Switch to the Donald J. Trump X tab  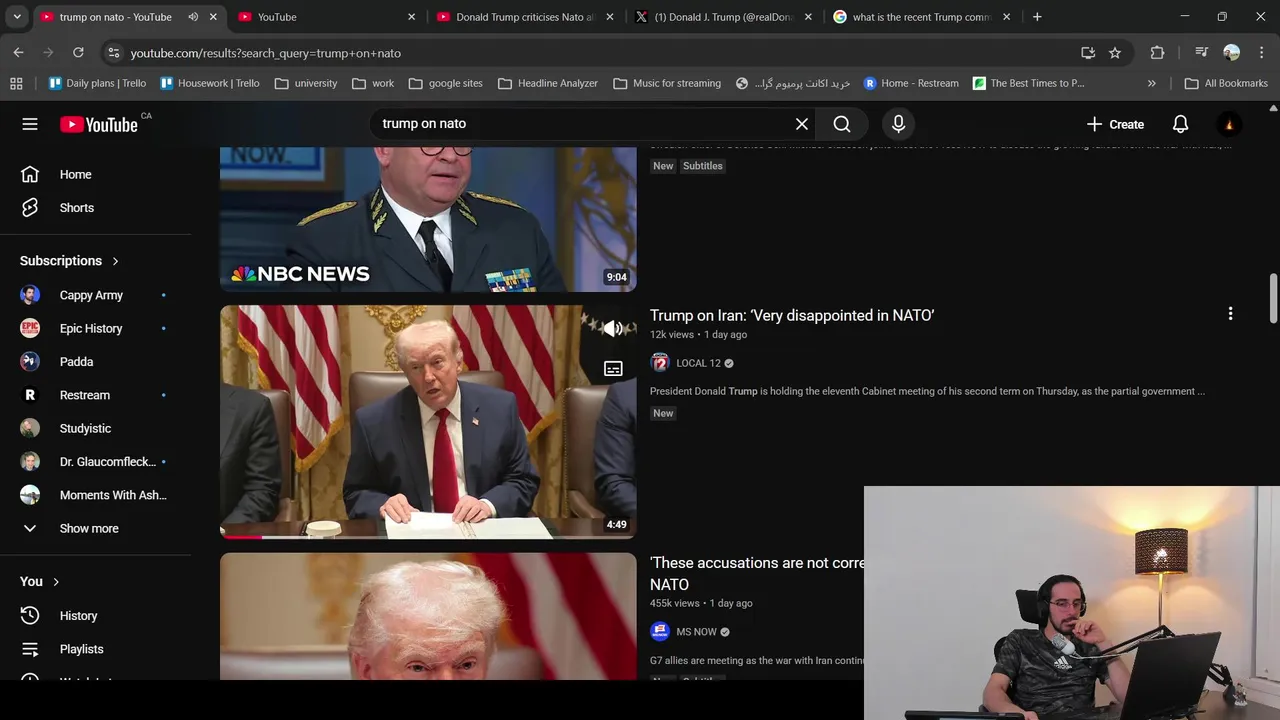click(x=724, y=17)
